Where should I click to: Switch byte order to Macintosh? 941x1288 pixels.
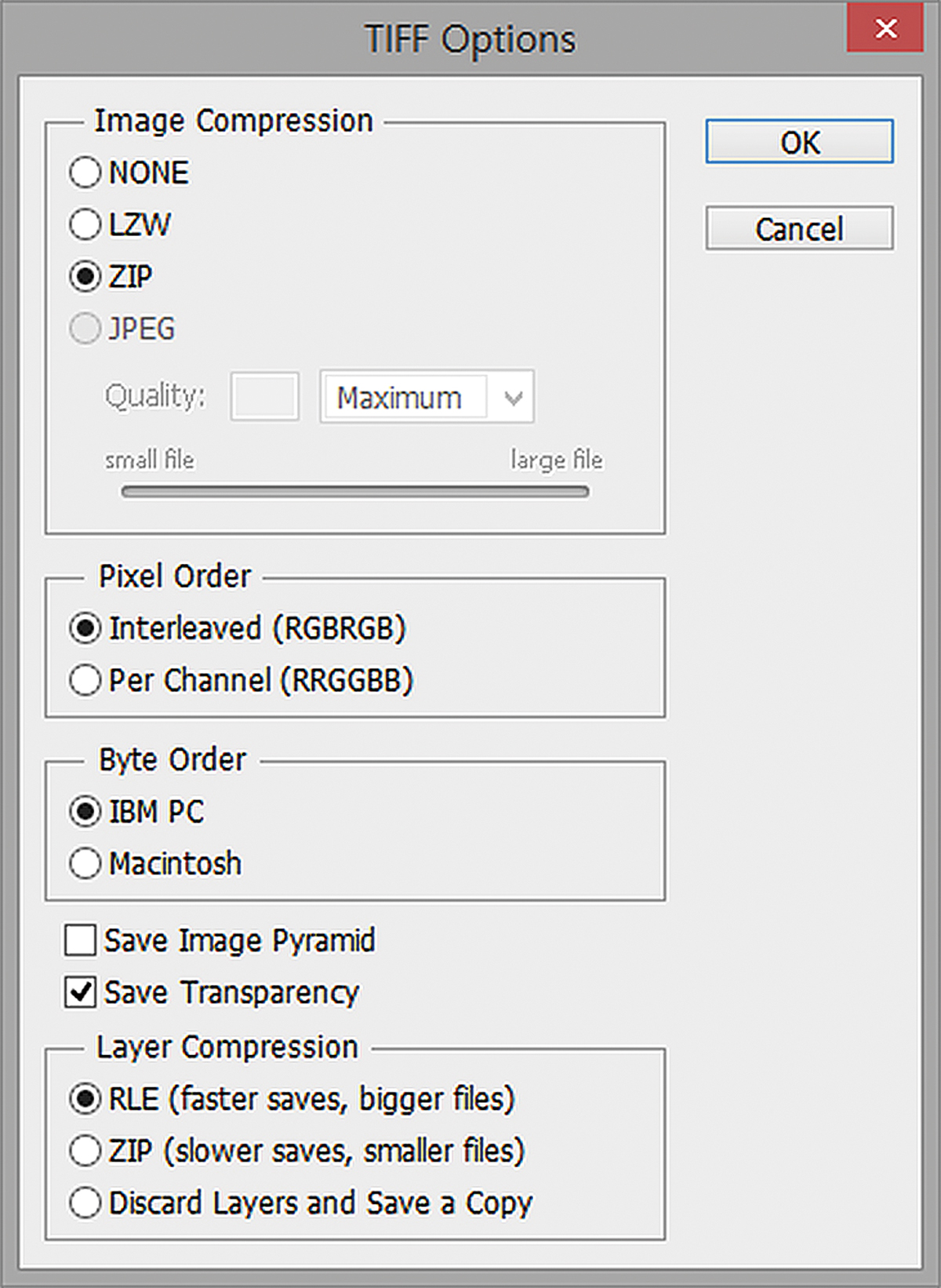[85, 863]
